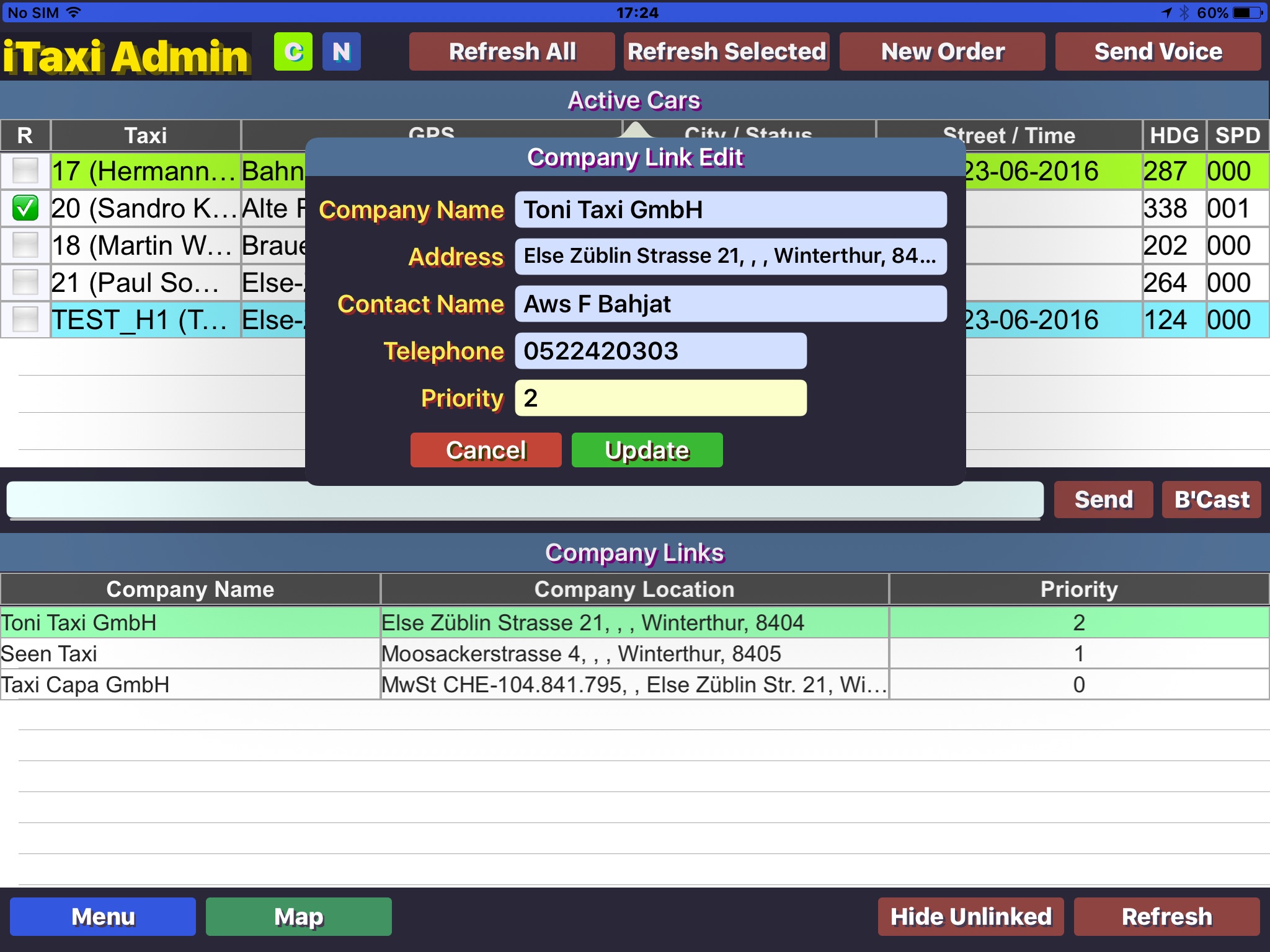This screenshot has height=952, width=1270.
Task: Check the box for taxi 18 (Martin W)
Action: pyautogui.click(x=25, y=245)
